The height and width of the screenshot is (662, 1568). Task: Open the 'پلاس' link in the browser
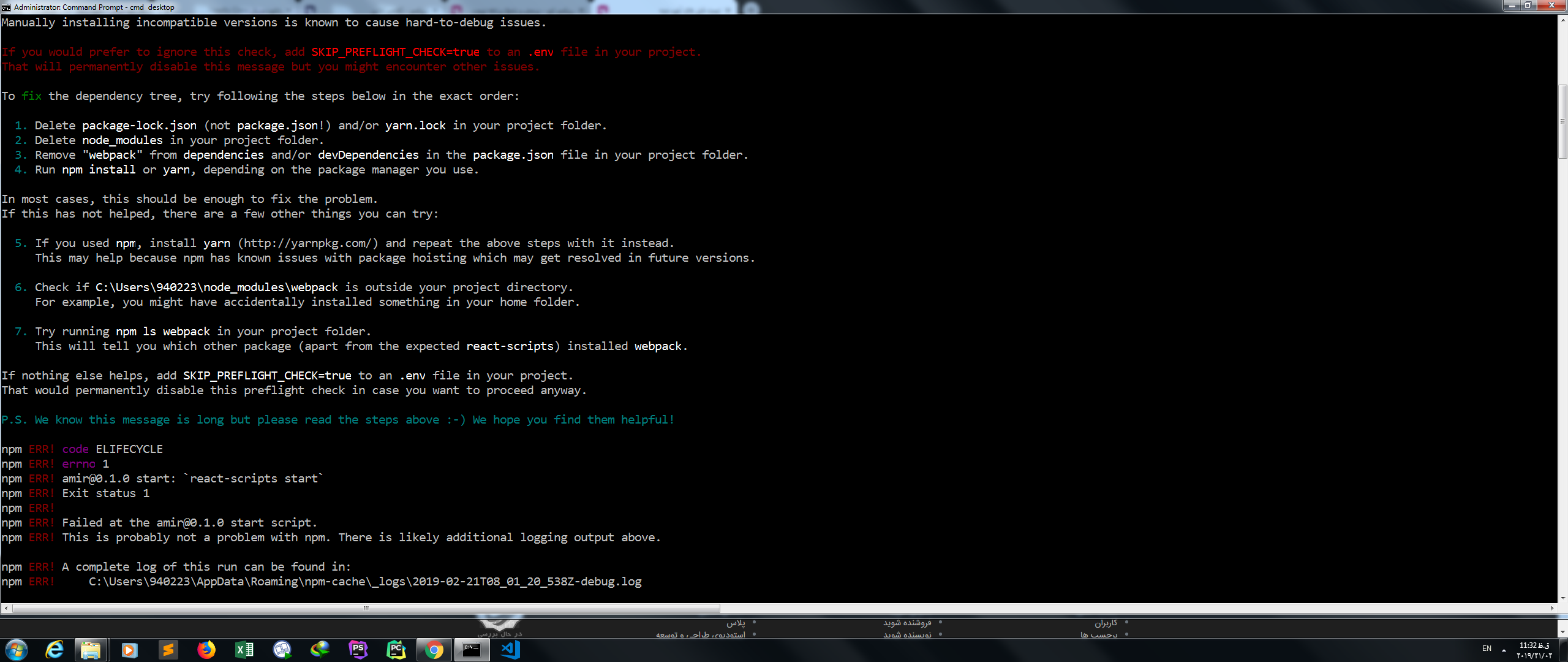coord(736,623)
